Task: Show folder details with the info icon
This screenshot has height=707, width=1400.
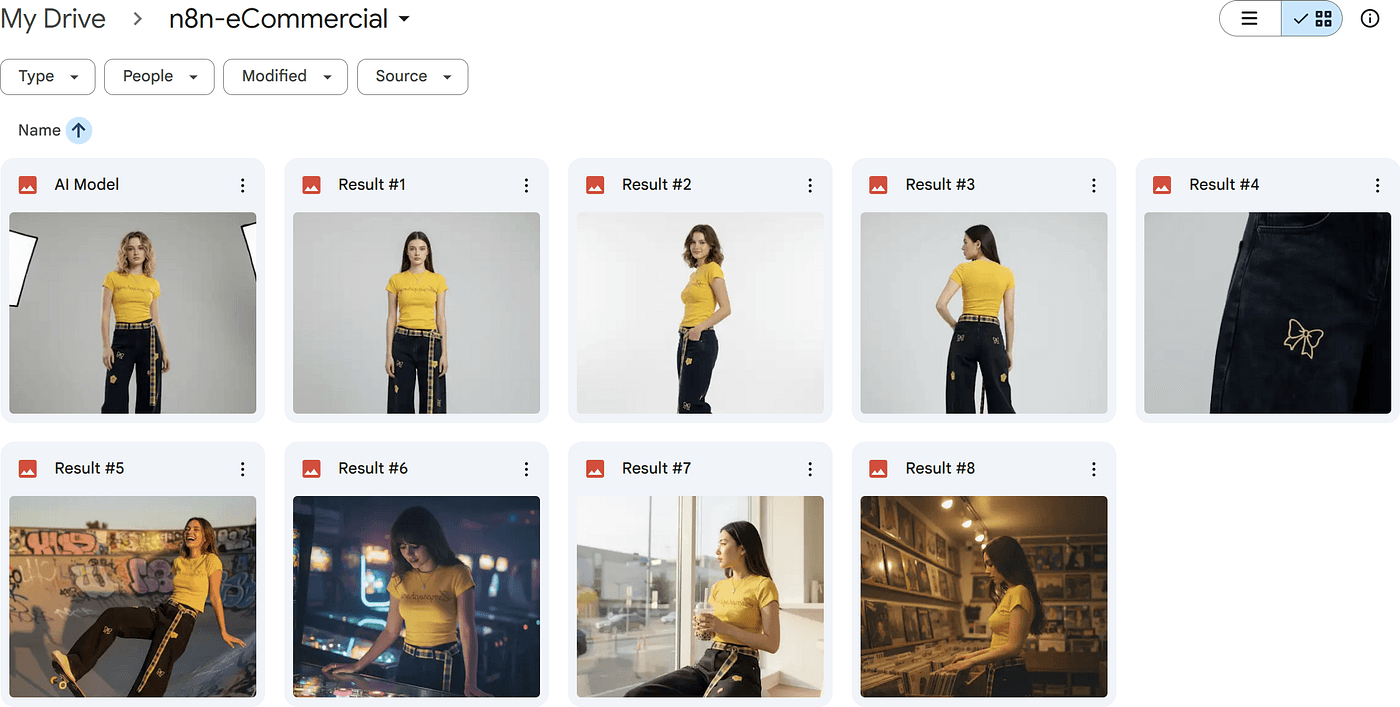Action: pyautogui.click(x=1370, y=18)
